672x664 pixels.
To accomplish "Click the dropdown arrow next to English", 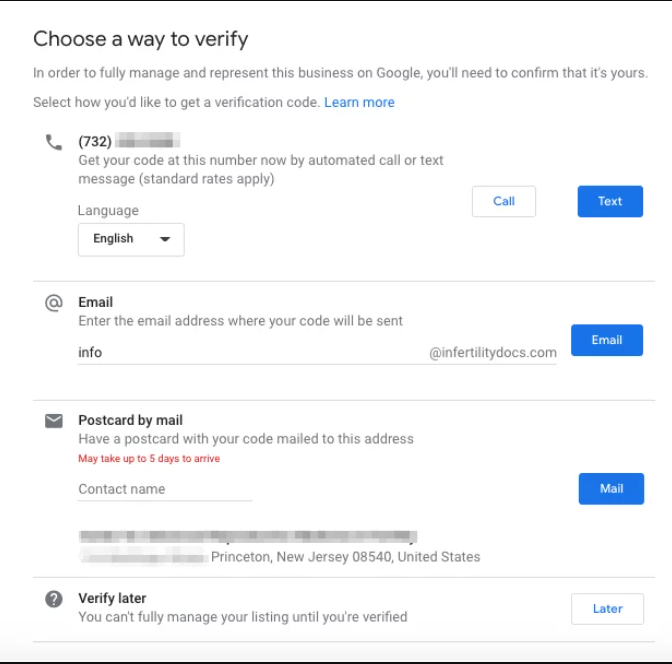I will pyautogui.click(x=165, y=239).
